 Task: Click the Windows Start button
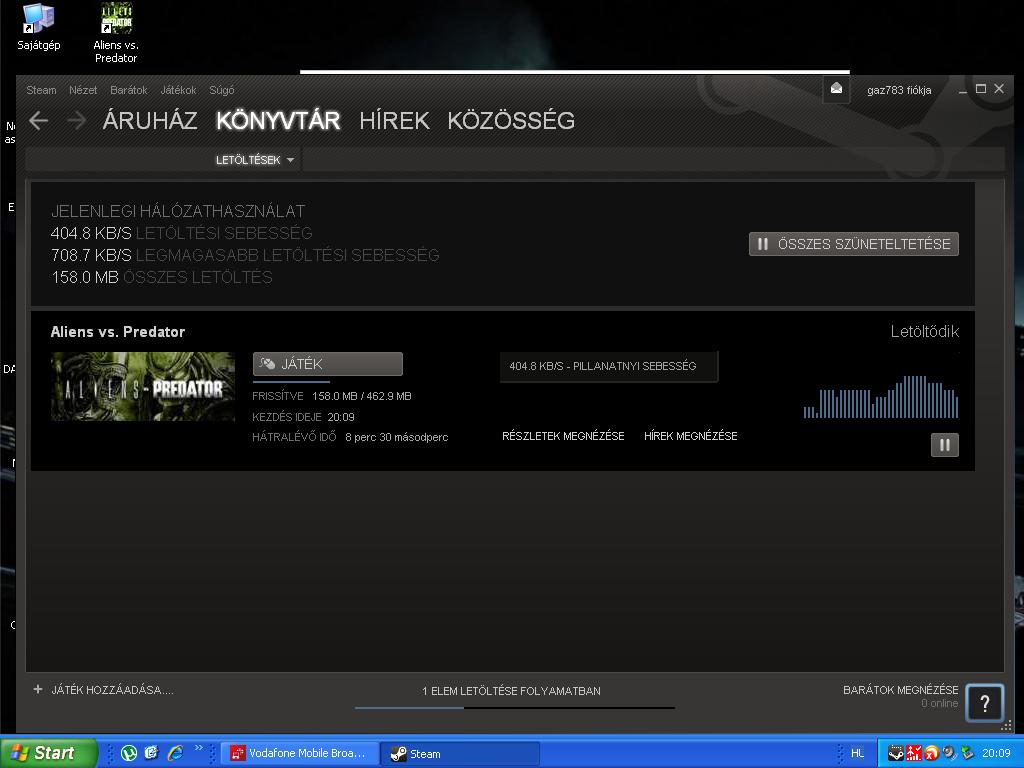point(48,753)
